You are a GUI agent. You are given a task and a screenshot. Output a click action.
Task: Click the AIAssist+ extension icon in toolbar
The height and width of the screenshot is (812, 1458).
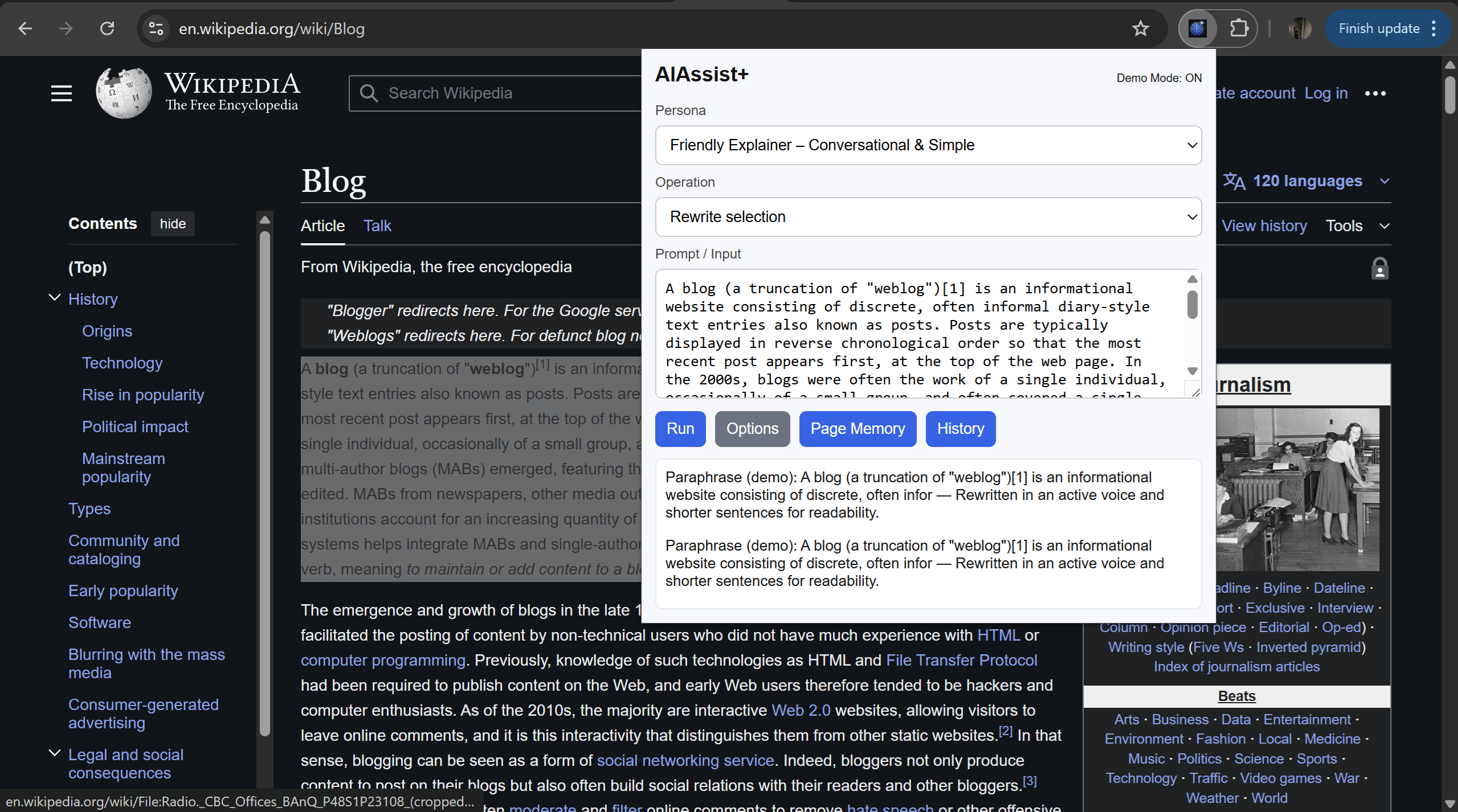pos(1197,28)
